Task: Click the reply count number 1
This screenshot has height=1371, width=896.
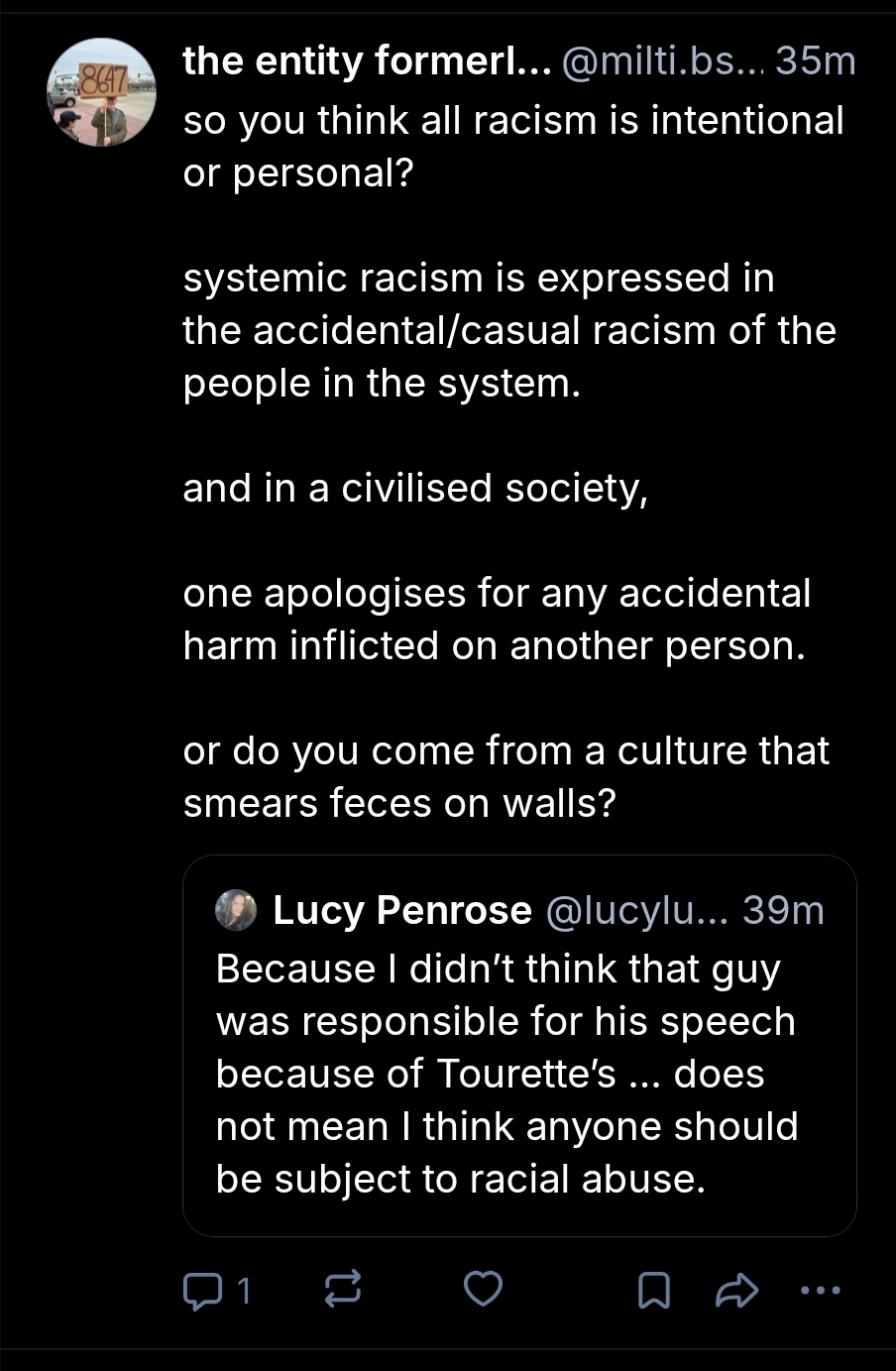Action: click(x=244, y=1291)
